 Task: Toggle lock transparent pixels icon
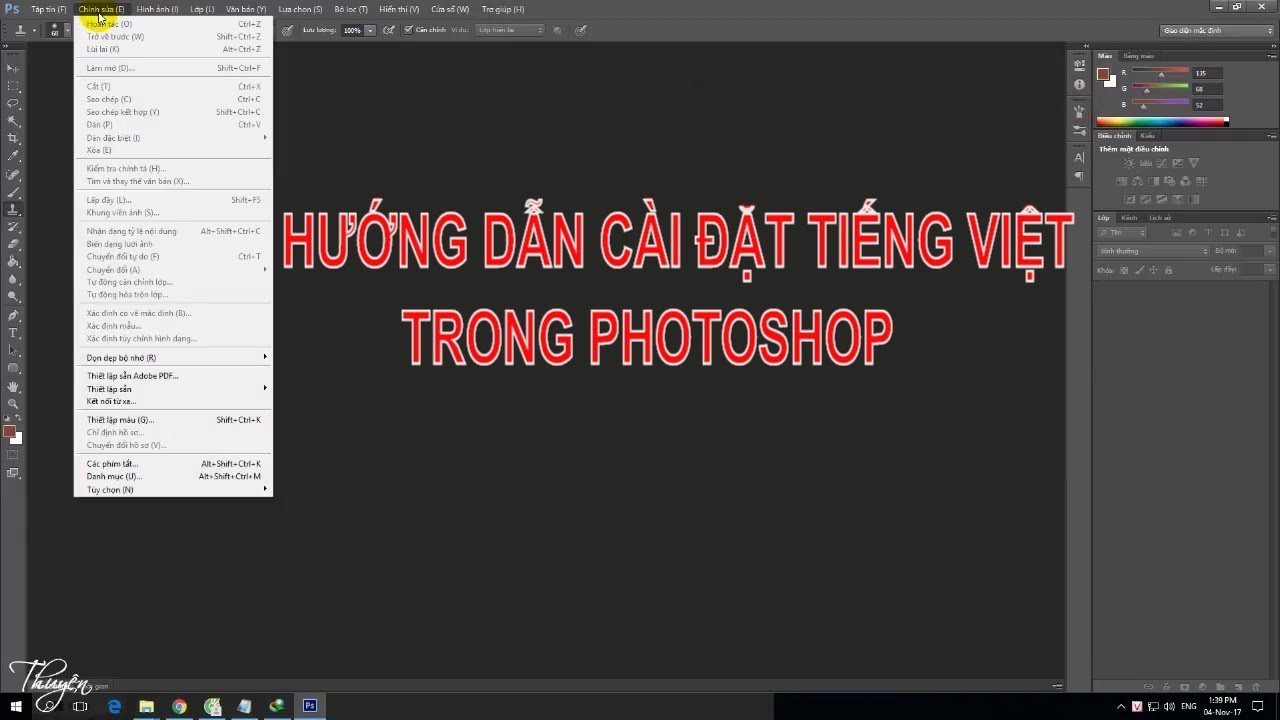tap(1125, 270)
